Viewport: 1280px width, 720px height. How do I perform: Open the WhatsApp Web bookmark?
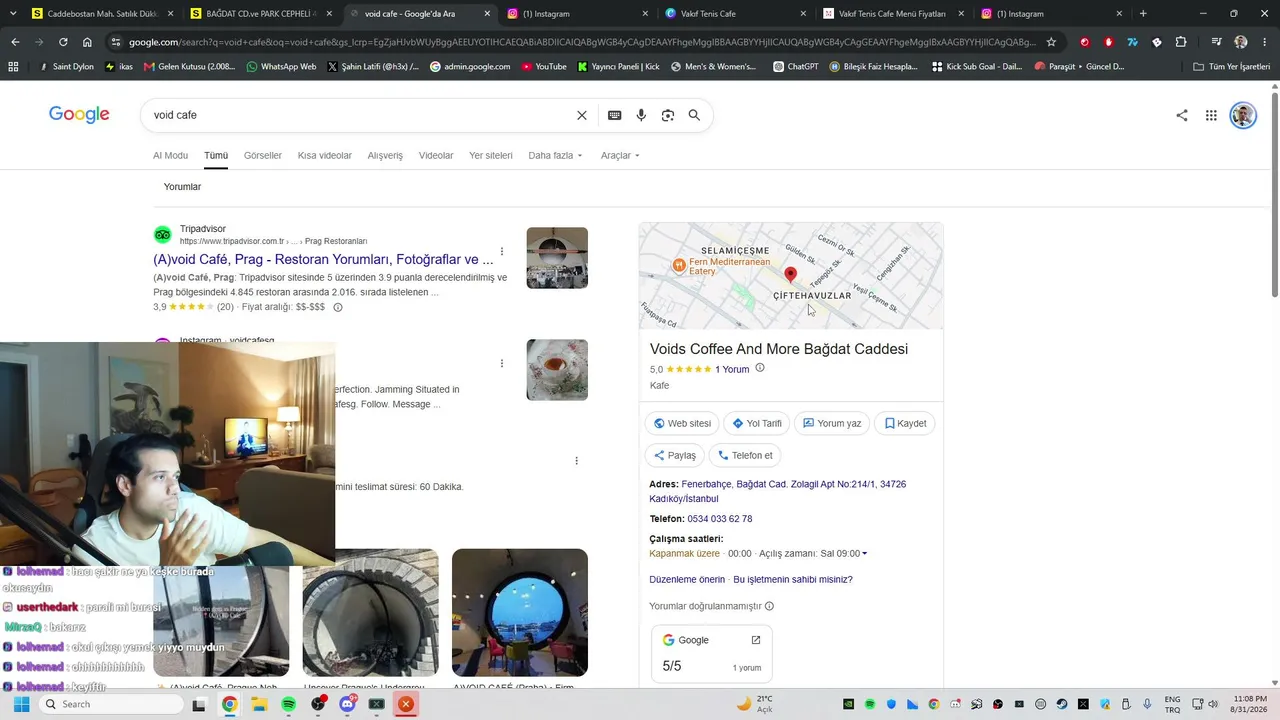point(281,67)
